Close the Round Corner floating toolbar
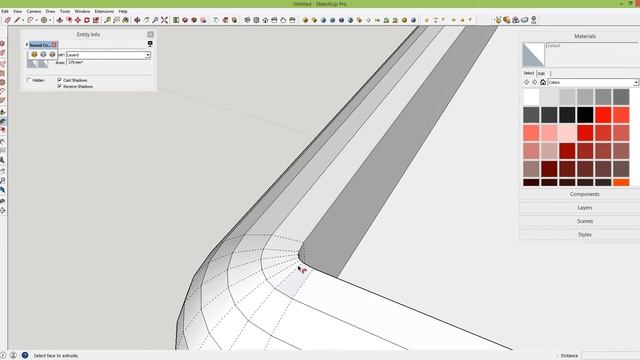The image size is (640, 360). 54,45
